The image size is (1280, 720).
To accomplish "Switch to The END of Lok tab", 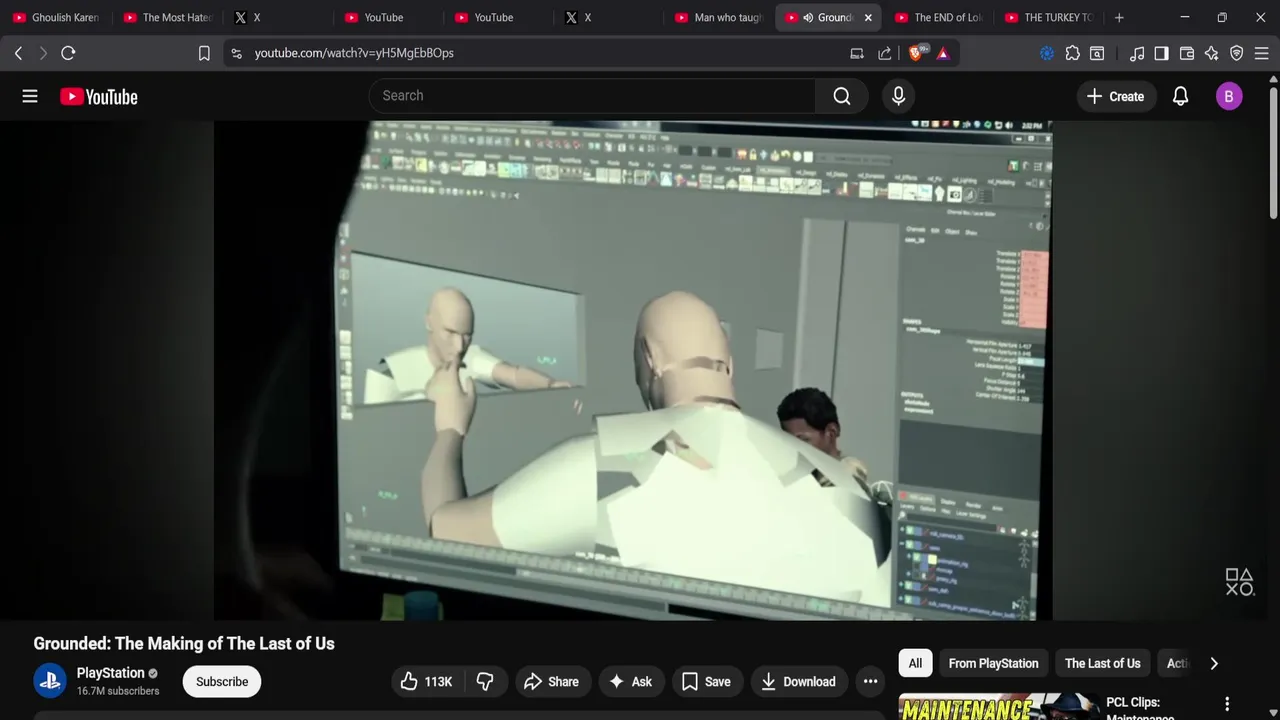I will tap(939, 17).
